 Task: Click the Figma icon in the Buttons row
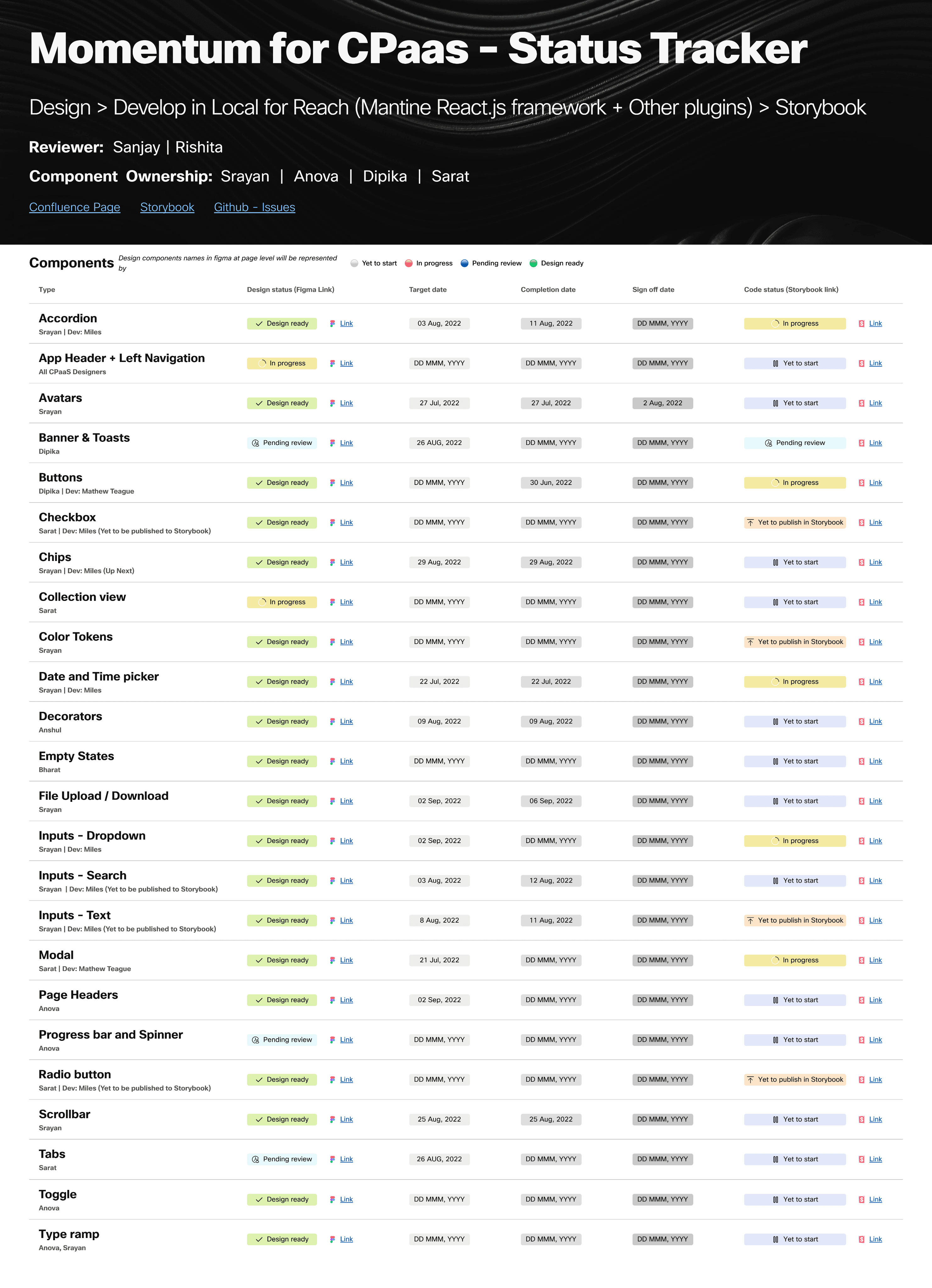pyautogui.click(x=332, y=483)
